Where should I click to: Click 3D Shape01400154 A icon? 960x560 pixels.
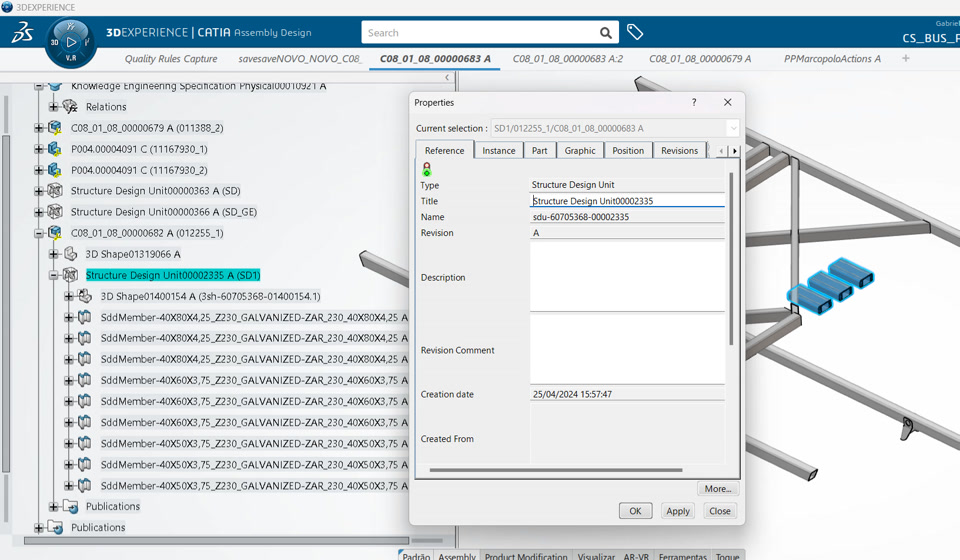pyautogui.click(x=85, y=296)
